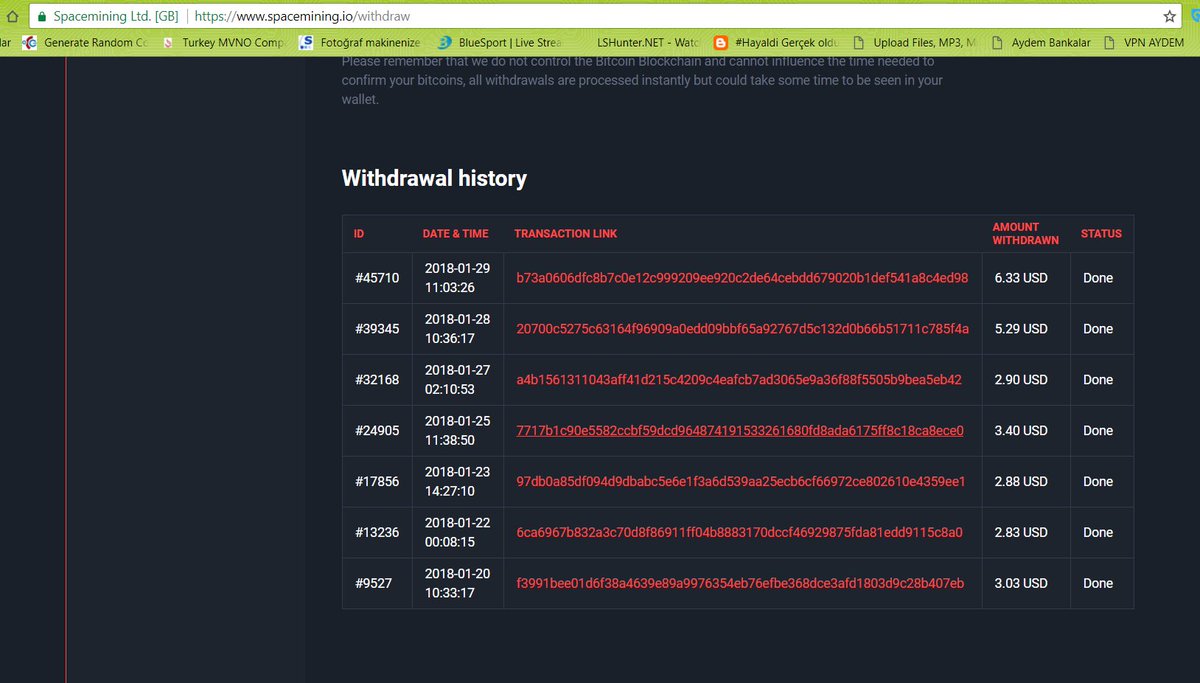Click the spacemining.io URL in the address bar
Screen dimensions: 1200x683
[302, 17]
